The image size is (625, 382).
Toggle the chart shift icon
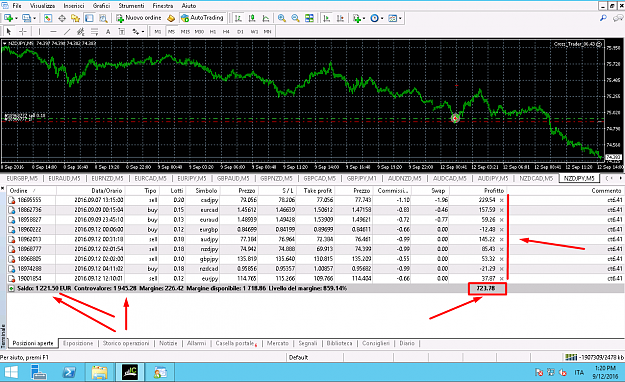tap(340, 18)
